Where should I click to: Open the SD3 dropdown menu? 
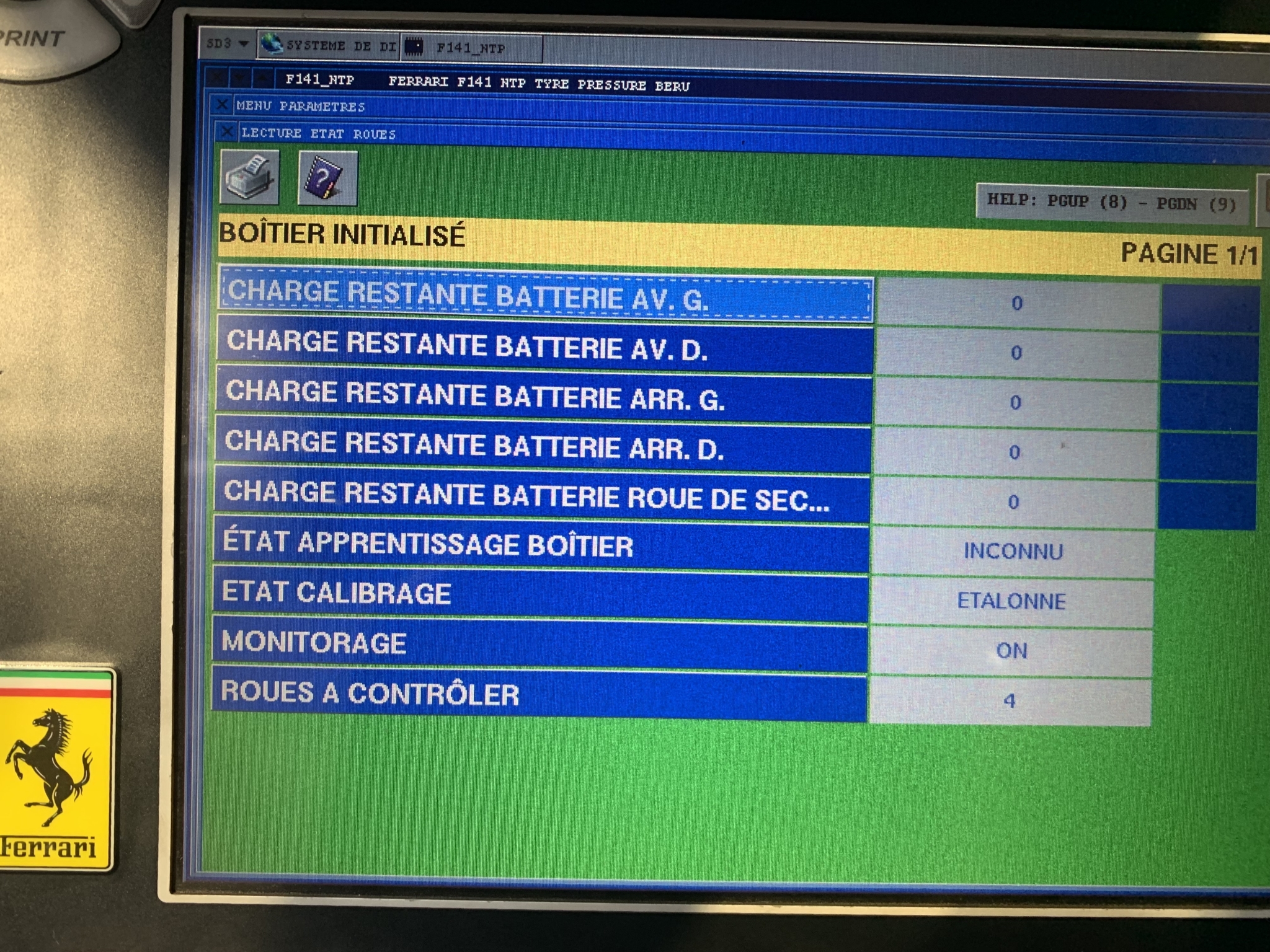228,43
